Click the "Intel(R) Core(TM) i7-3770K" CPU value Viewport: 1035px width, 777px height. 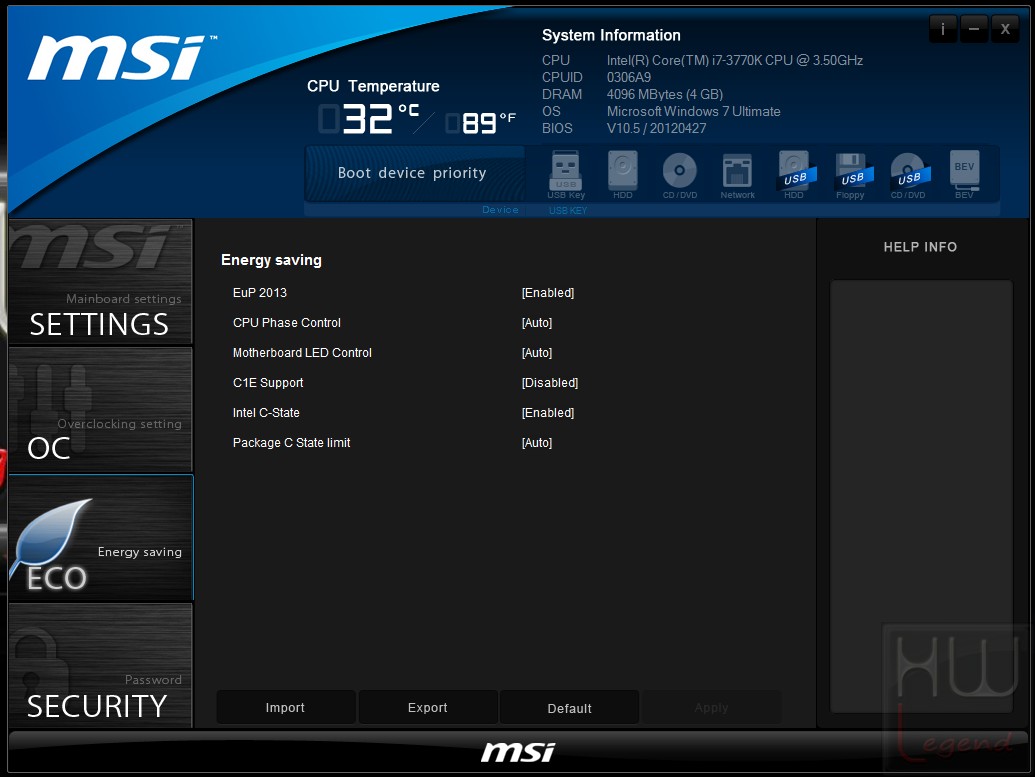pos(735,61)
